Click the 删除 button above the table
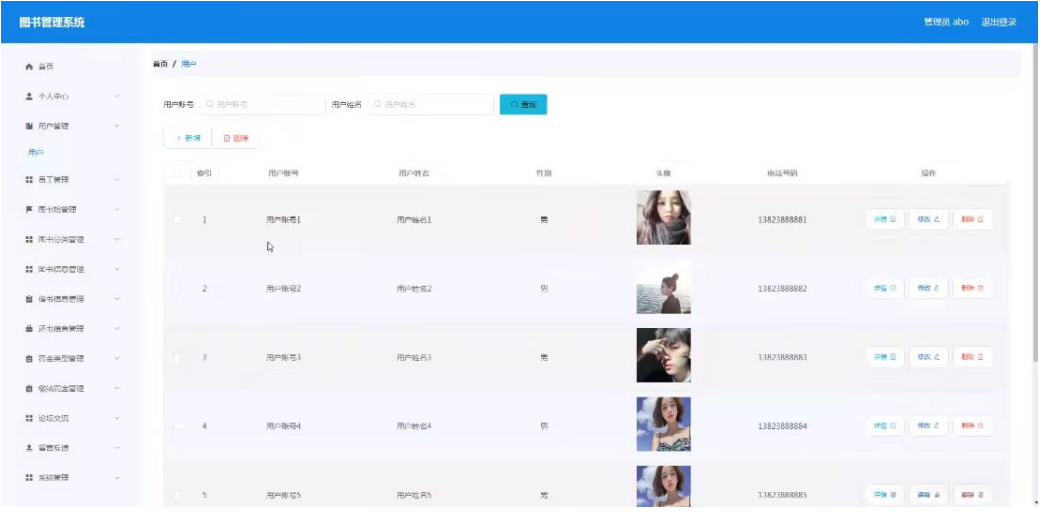Viewport: 1043px width, 512px height. tap(235, 138)
